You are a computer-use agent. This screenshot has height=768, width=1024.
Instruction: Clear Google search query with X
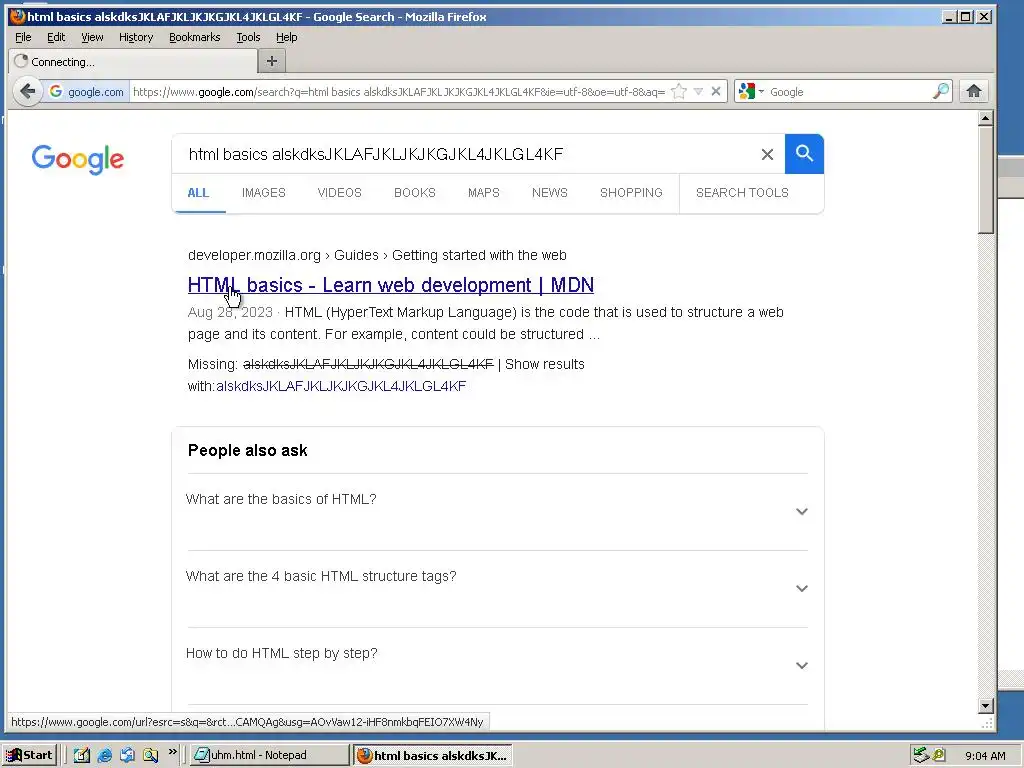pos(767,154)
